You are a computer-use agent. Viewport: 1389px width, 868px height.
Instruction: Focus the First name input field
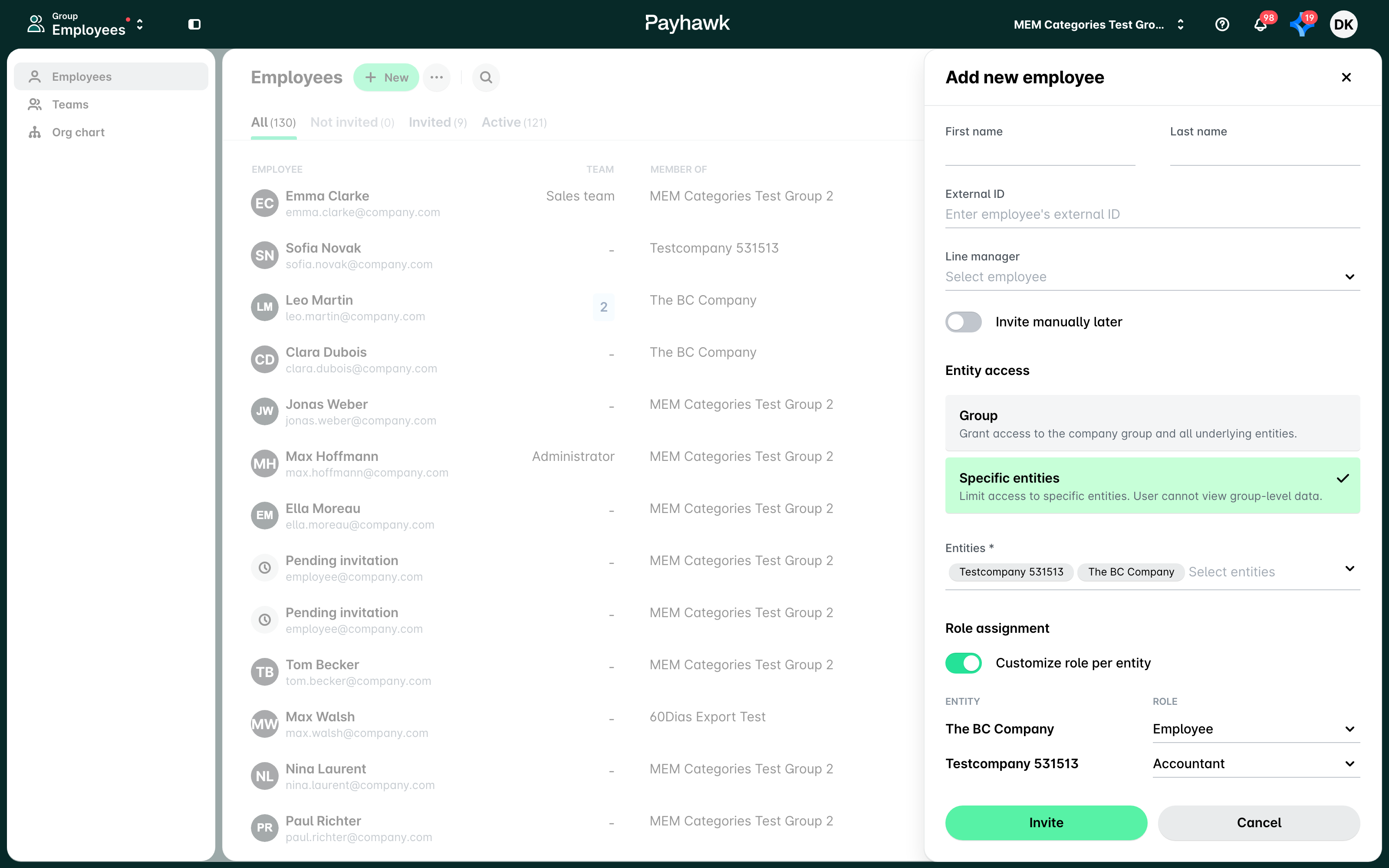point(1040,153)
